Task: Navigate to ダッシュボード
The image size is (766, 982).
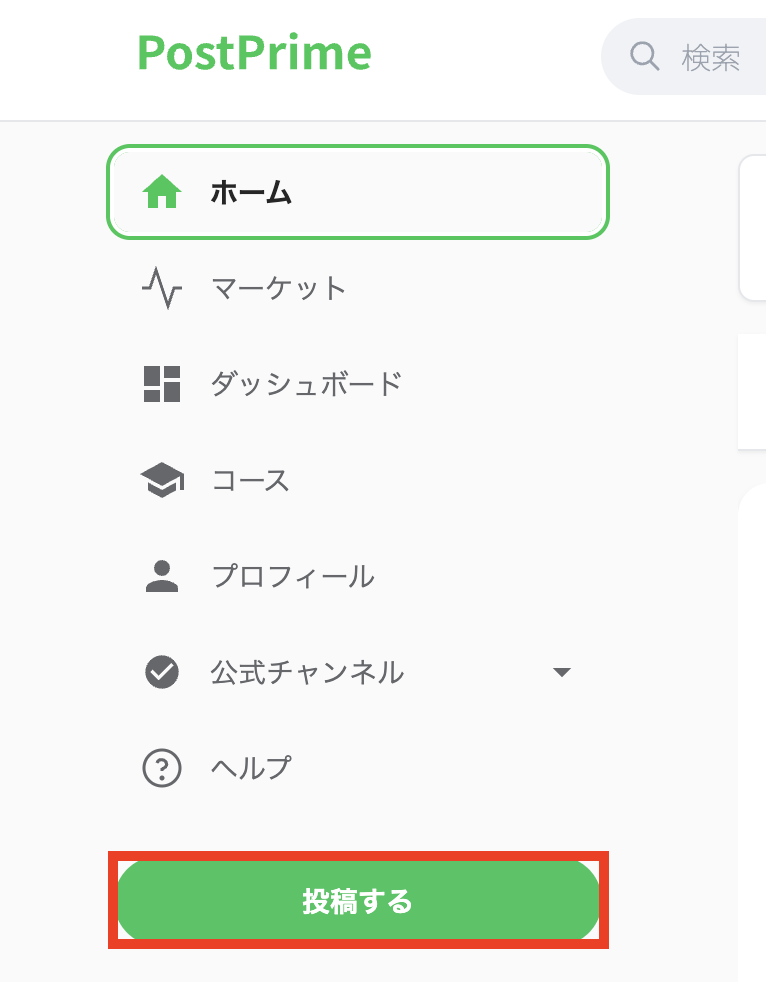Action: (x=300, y=383)
